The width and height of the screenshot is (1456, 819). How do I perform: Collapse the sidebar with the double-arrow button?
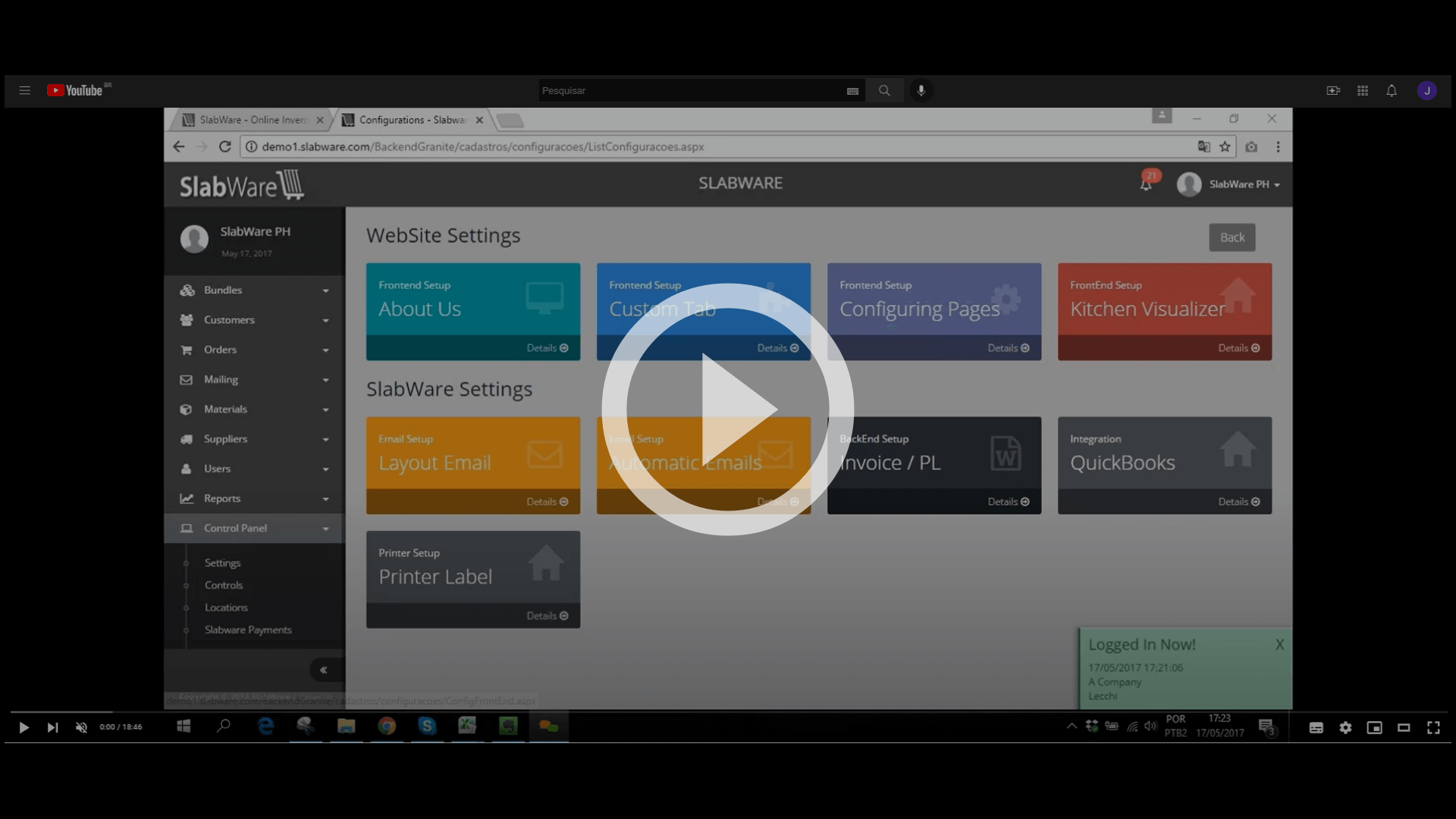(x=323, y=670)
